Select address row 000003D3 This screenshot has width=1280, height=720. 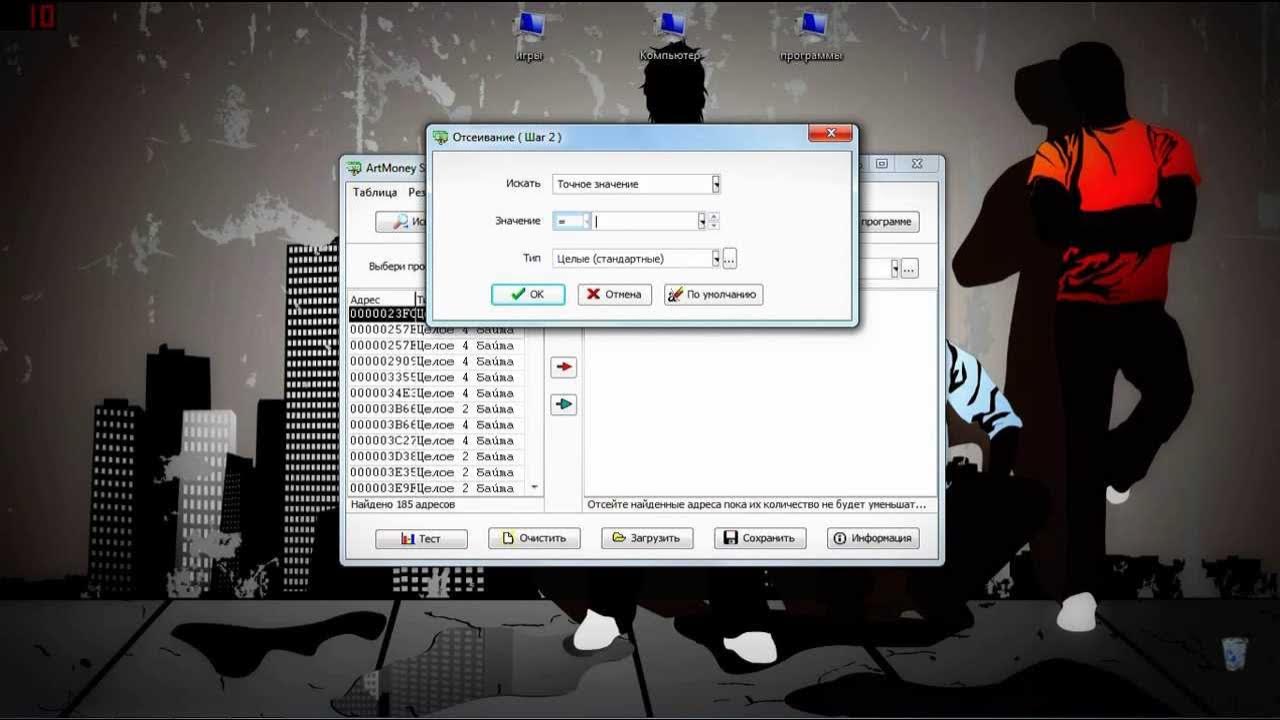tap(436, 456)
